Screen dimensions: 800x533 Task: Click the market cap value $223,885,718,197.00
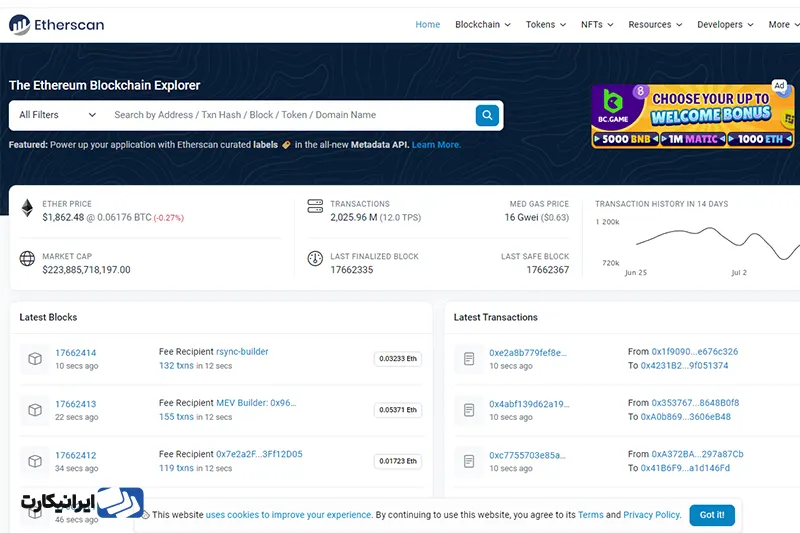click(86, 270)
